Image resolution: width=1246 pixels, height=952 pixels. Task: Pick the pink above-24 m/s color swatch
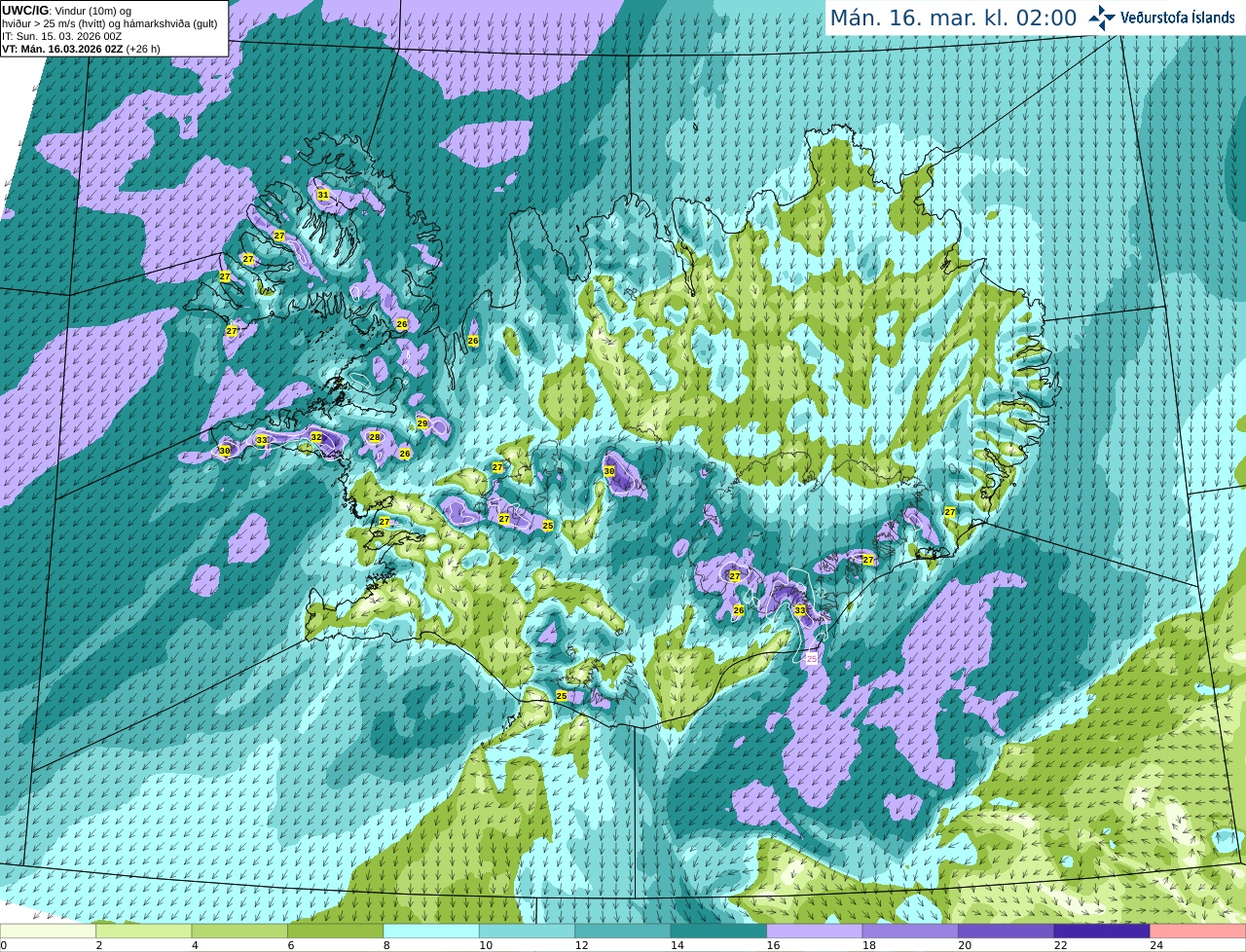point(1198,931)
